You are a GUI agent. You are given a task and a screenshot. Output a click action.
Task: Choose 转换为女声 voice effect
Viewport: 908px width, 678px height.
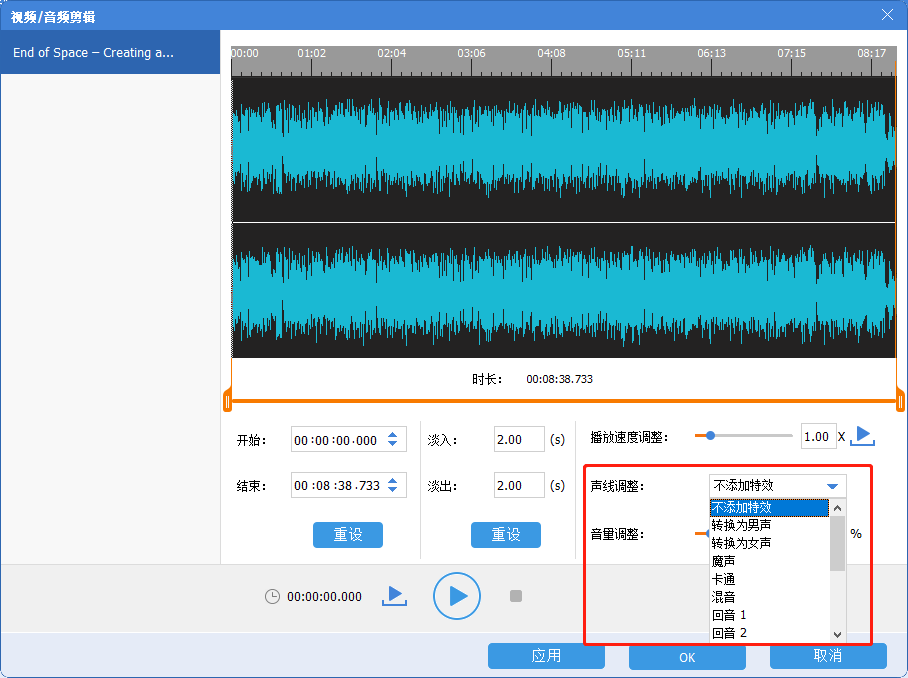click(x=769, y=543)
